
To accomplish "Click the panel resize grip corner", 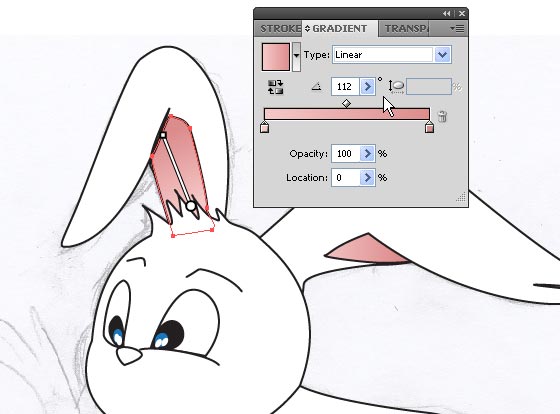I will [x=461, y=197].
